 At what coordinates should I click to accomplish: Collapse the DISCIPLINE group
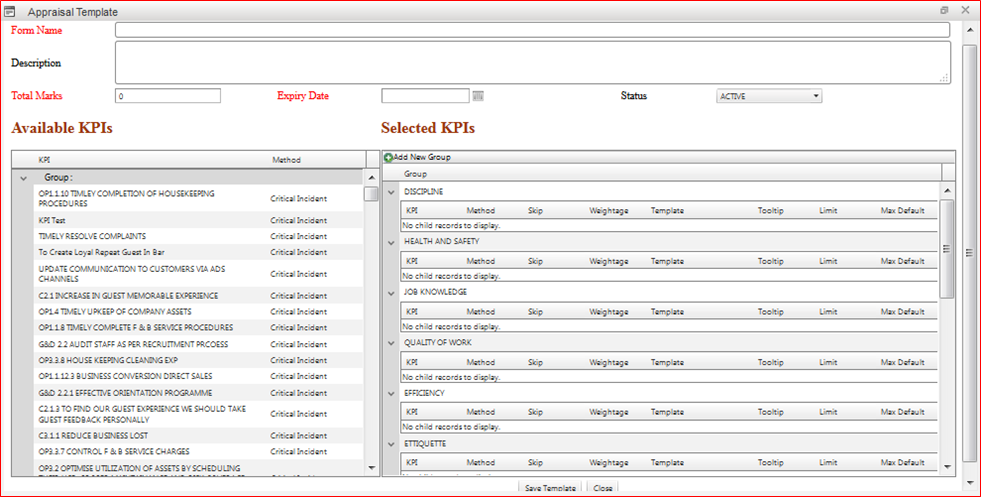pyautogui.click(x=391, y=191)
